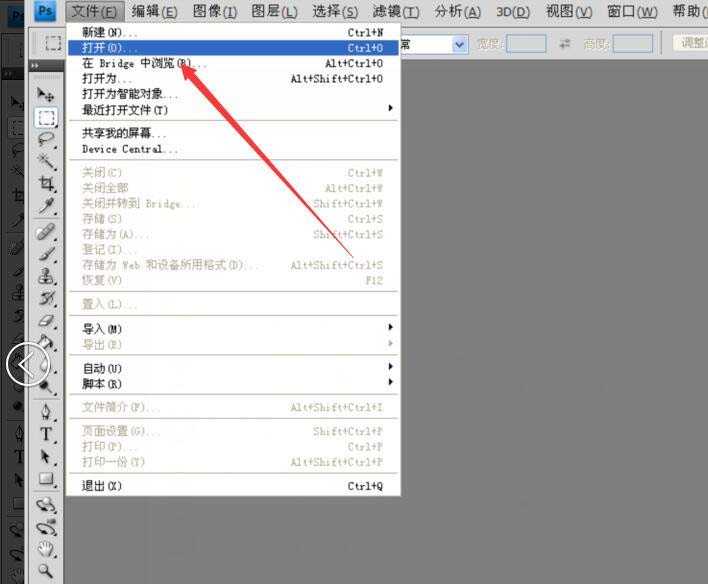Select the Eyedropper tool

click(x=46, y=206)
